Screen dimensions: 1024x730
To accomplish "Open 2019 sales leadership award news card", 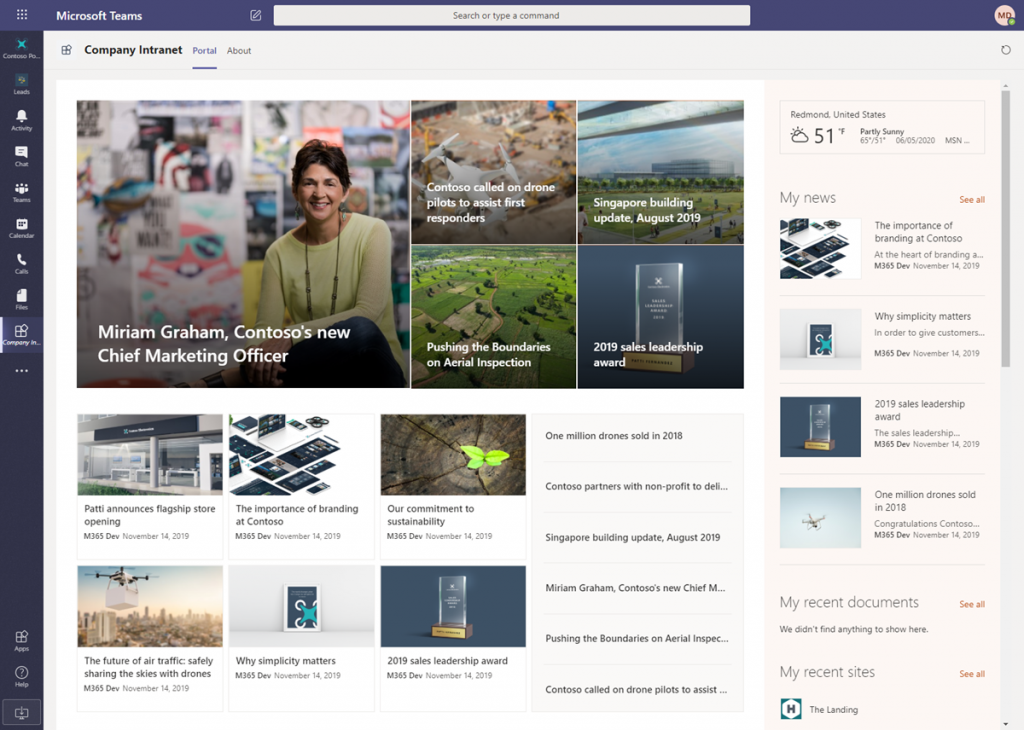I will coord(453,638).
